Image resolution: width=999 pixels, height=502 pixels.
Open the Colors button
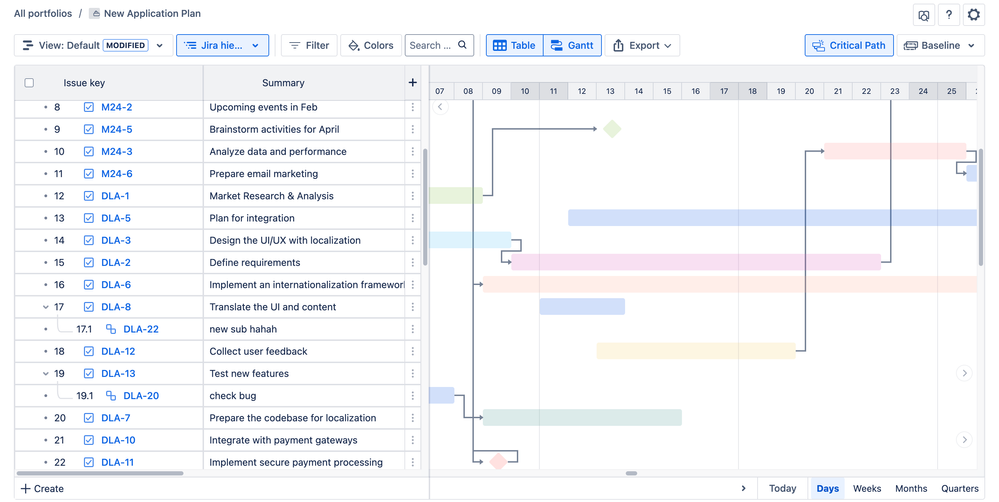(371, 45)
